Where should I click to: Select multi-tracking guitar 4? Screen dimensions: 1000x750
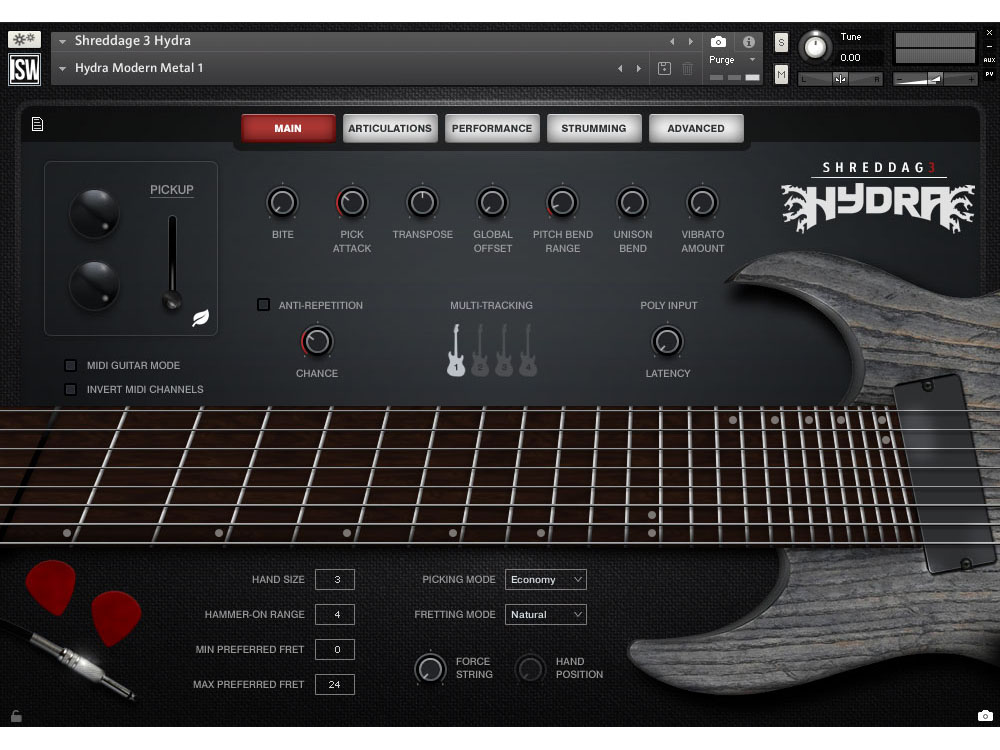click(527, 350)
